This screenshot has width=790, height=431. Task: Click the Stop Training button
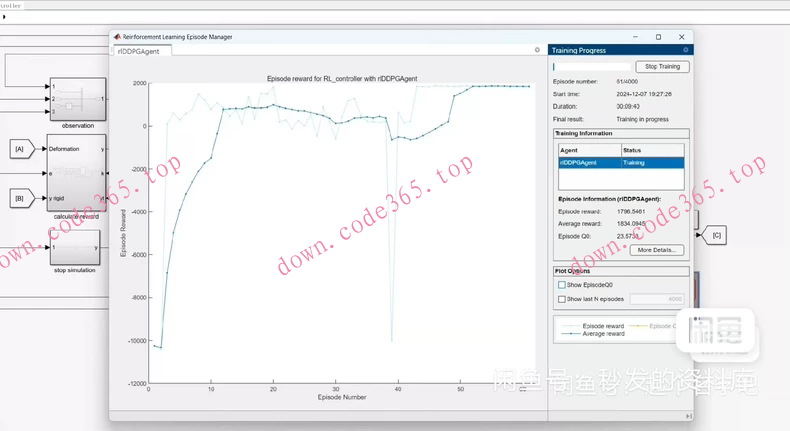(662, 67)
